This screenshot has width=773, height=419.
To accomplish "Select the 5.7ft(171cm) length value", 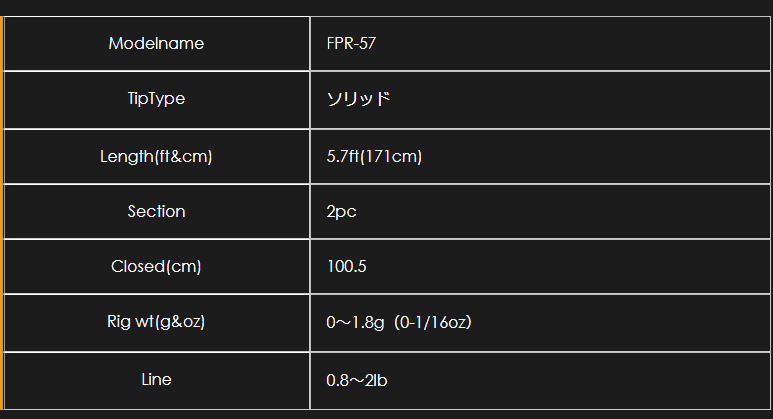I will [x=374, y=156].
